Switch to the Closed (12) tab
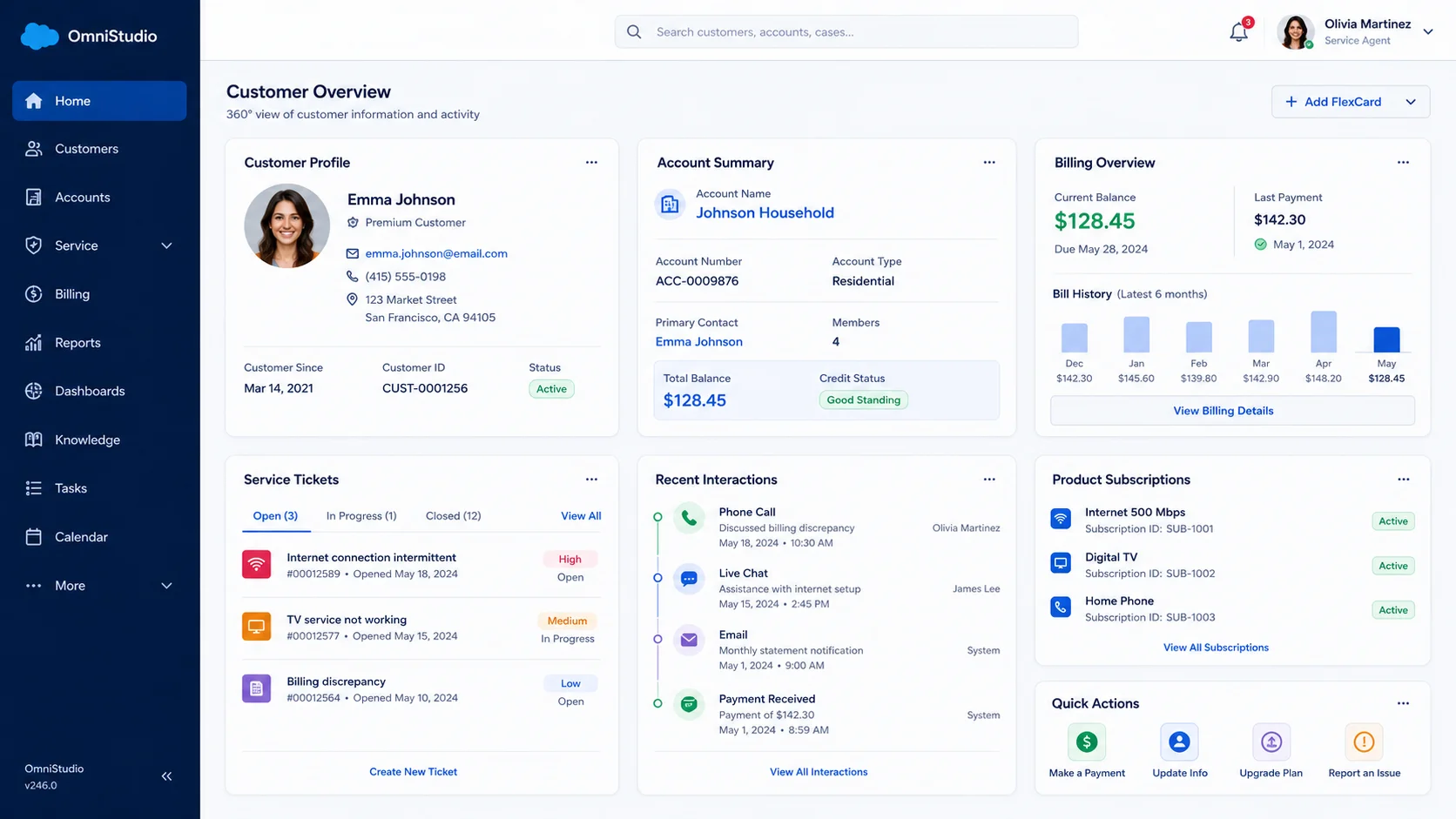Viewport: 1456px width, 819px height. point(454,516)
